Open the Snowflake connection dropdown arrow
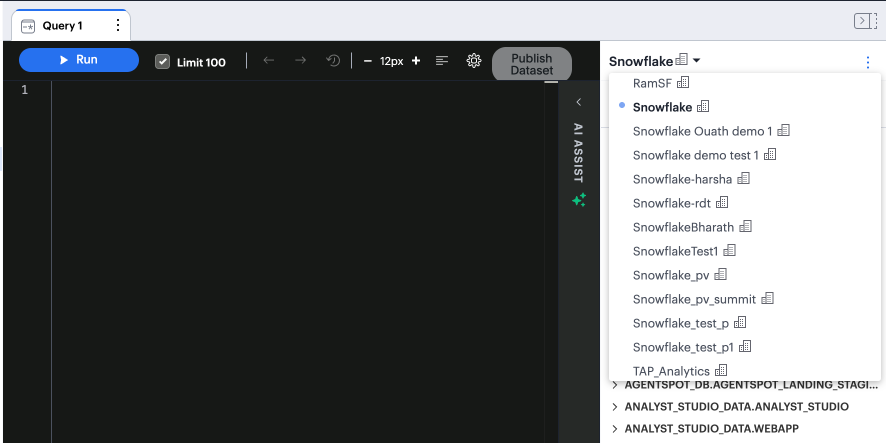886x443 pixels. 697,60
